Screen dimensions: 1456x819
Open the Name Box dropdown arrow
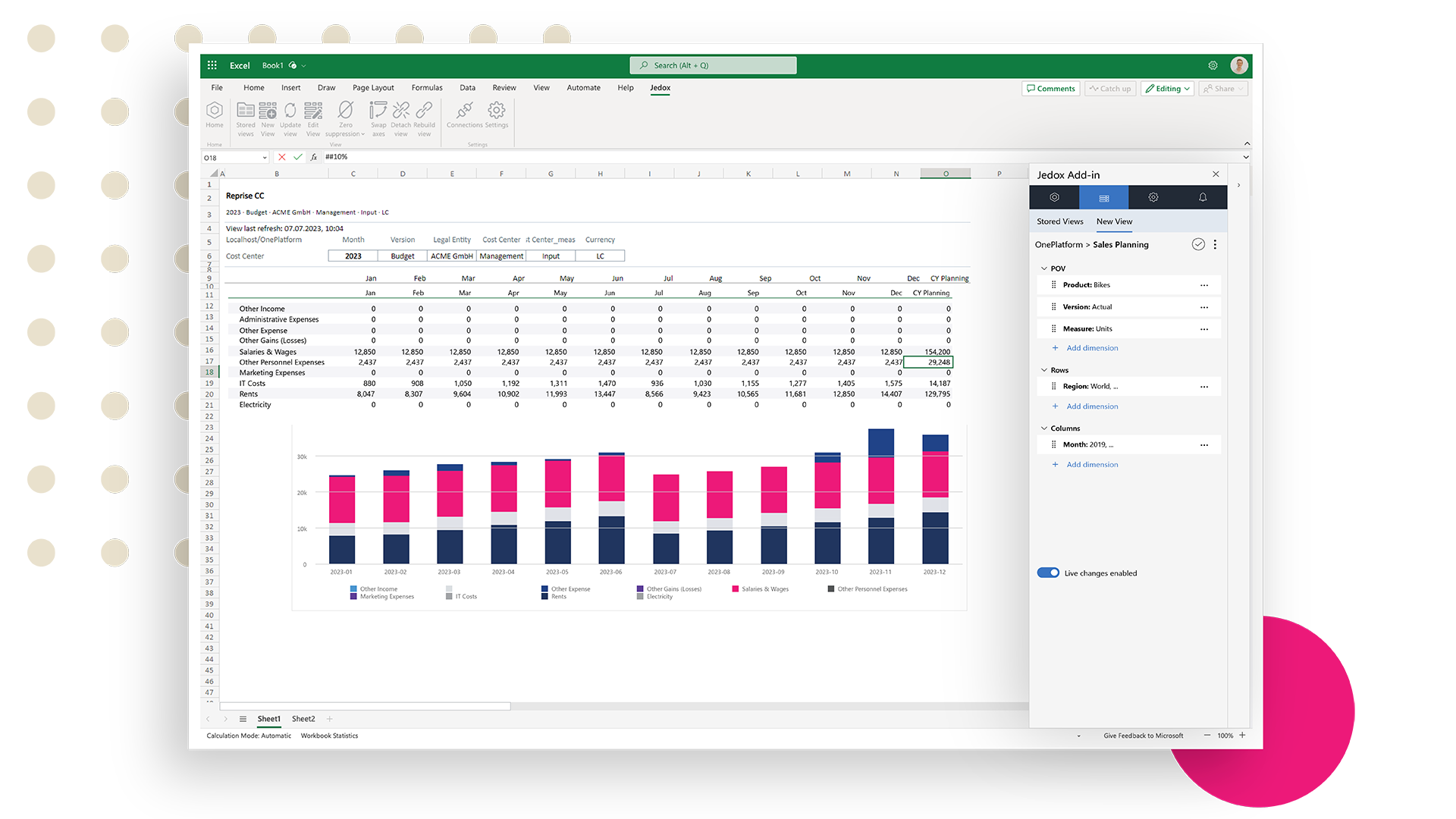click(265, 158)
